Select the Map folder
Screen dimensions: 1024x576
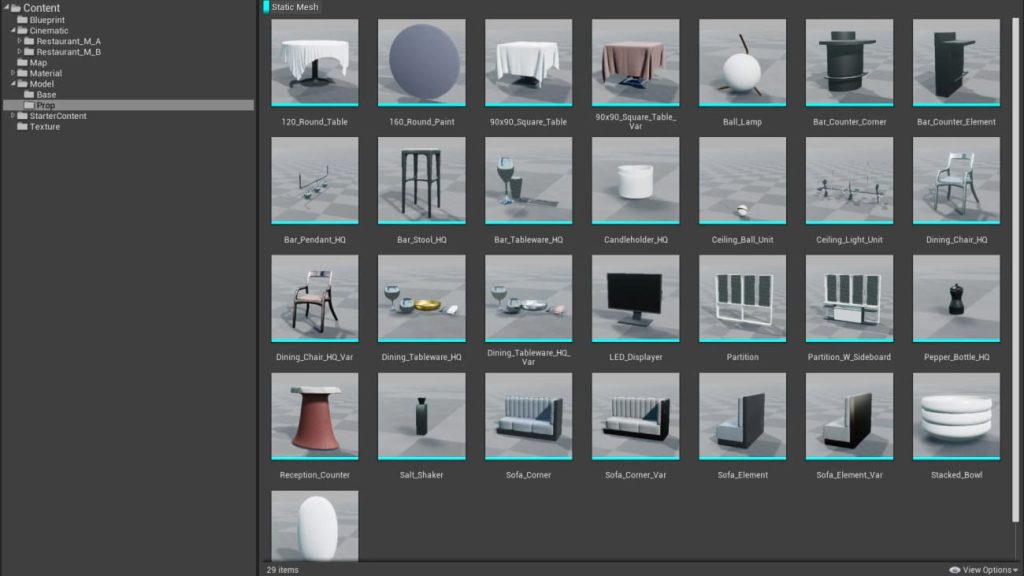38,63
